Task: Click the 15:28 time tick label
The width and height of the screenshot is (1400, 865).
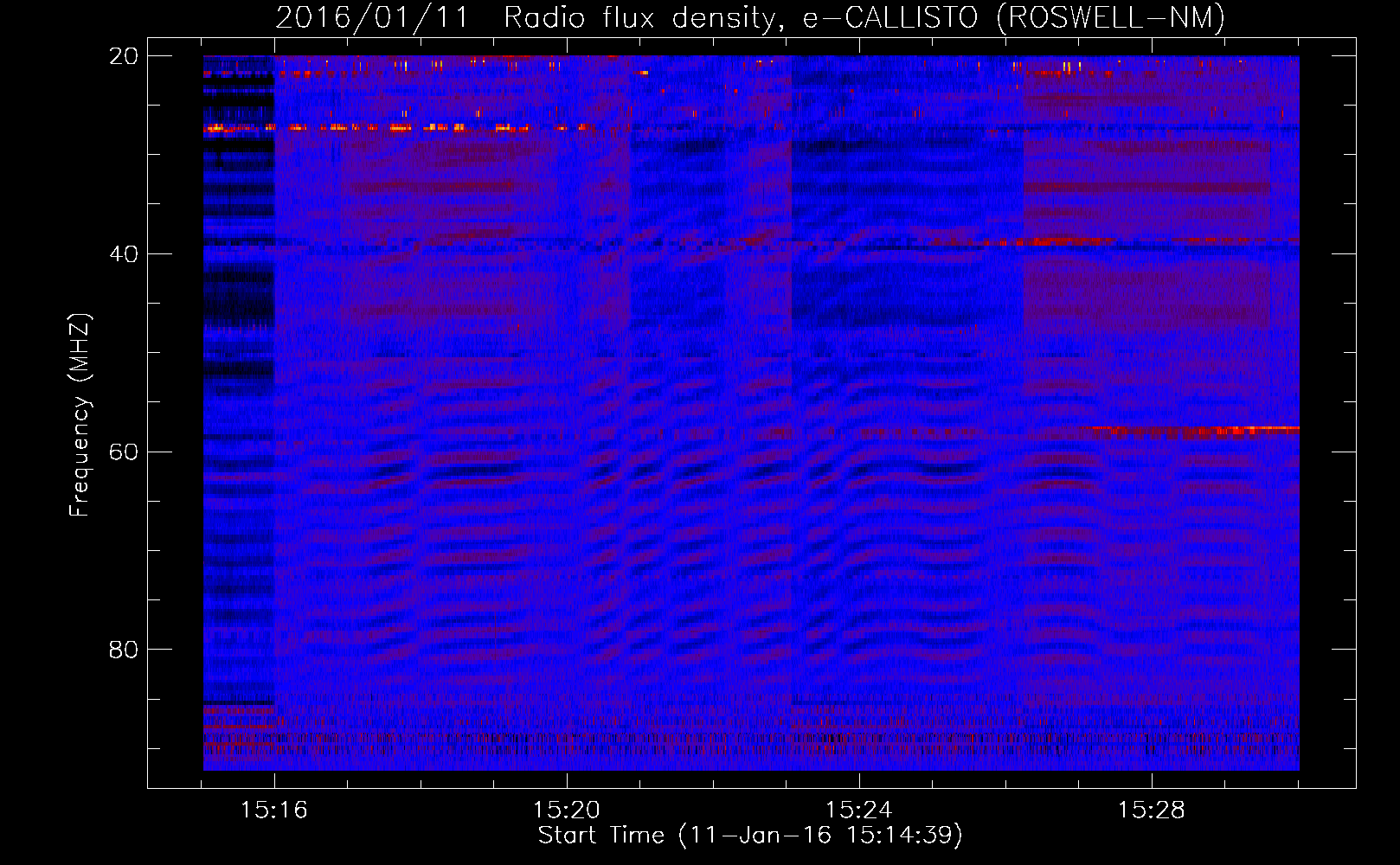Action: tap(1151, 811)
